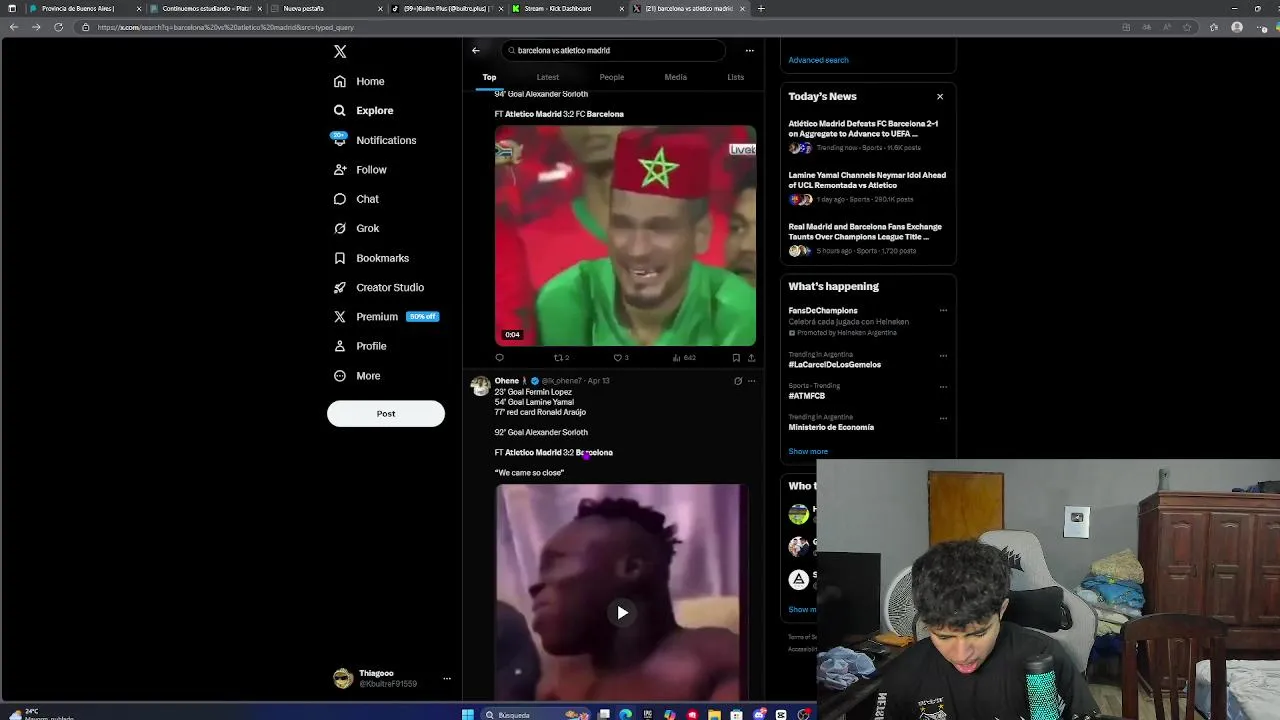Open the search options three-dot menu
Image resolution: width=1280 pixels, height=720 pixels.
point(749,50)
